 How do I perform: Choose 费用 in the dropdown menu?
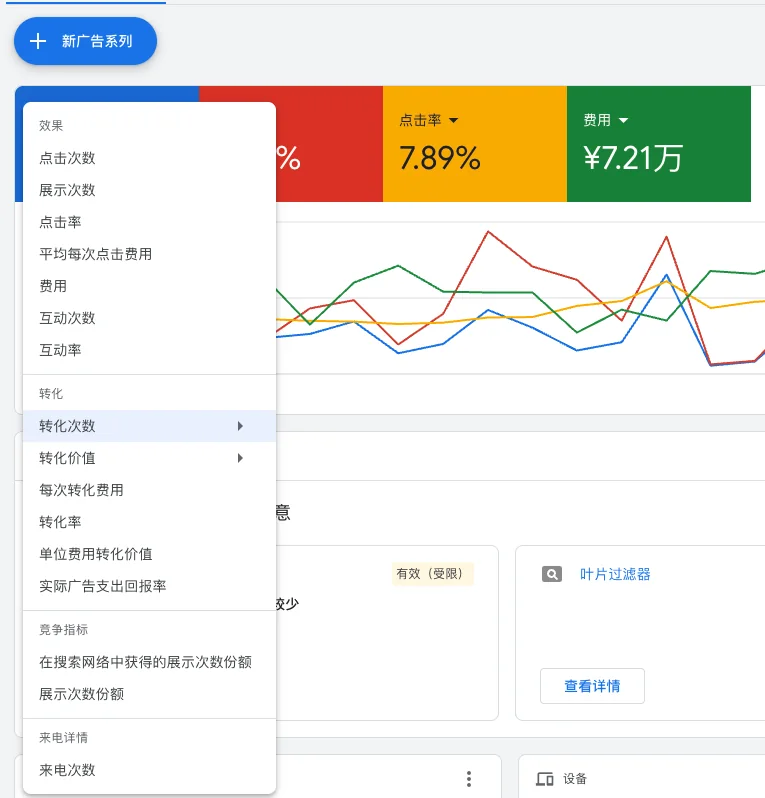click(x=149, y=286)
